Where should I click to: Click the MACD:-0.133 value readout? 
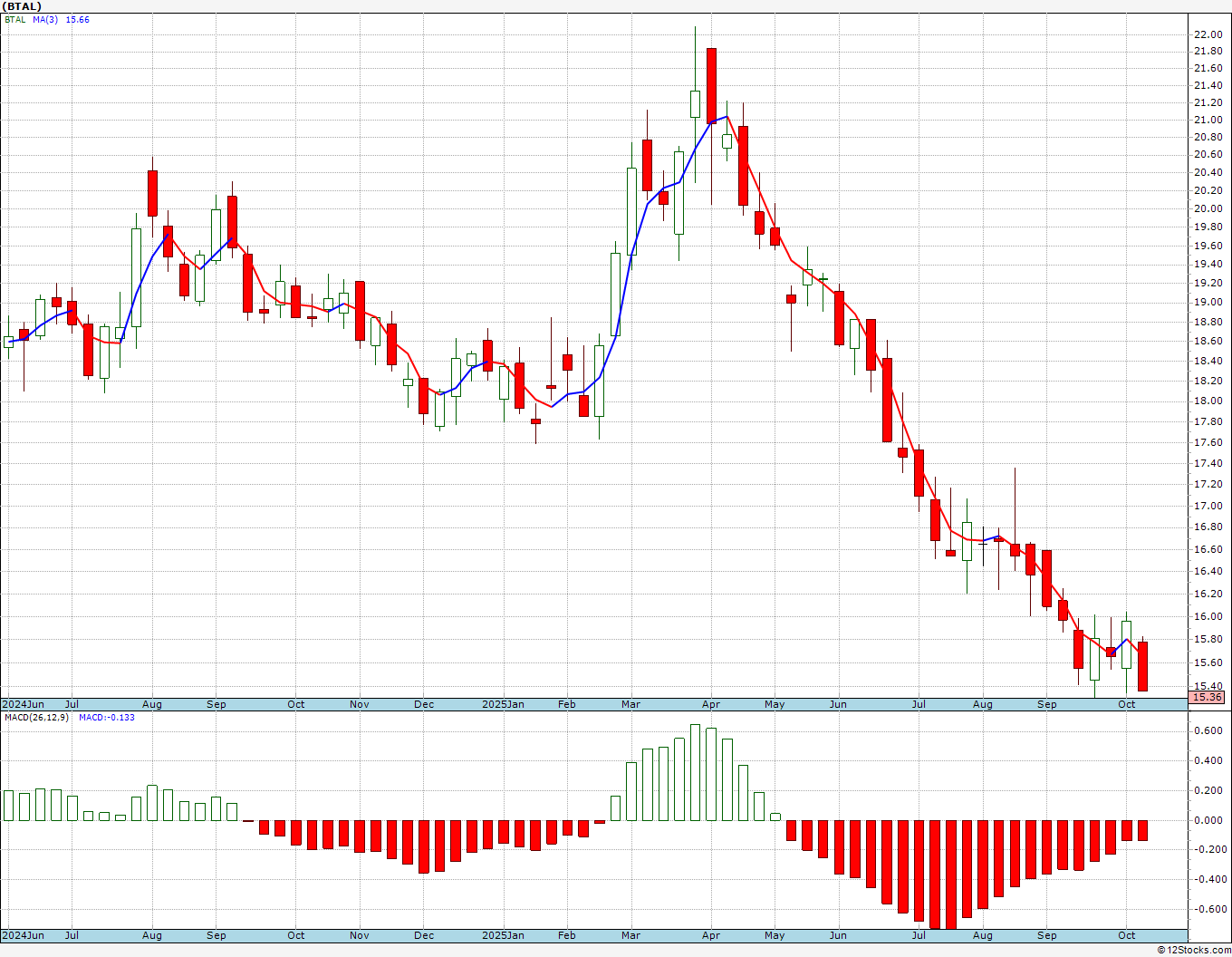107,718
